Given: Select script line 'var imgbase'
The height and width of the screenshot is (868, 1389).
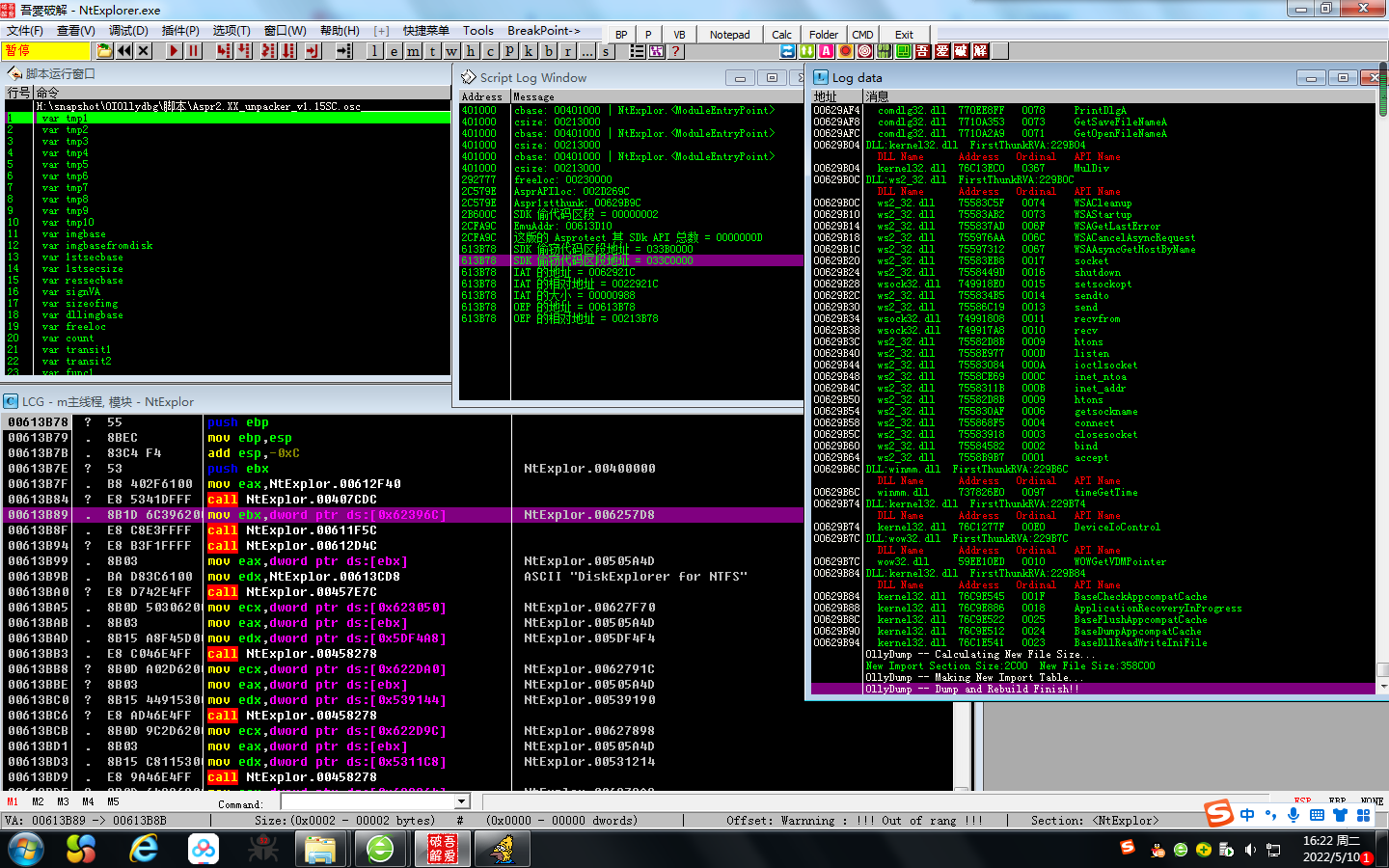Looking at the screenshot, I should 228,233.
